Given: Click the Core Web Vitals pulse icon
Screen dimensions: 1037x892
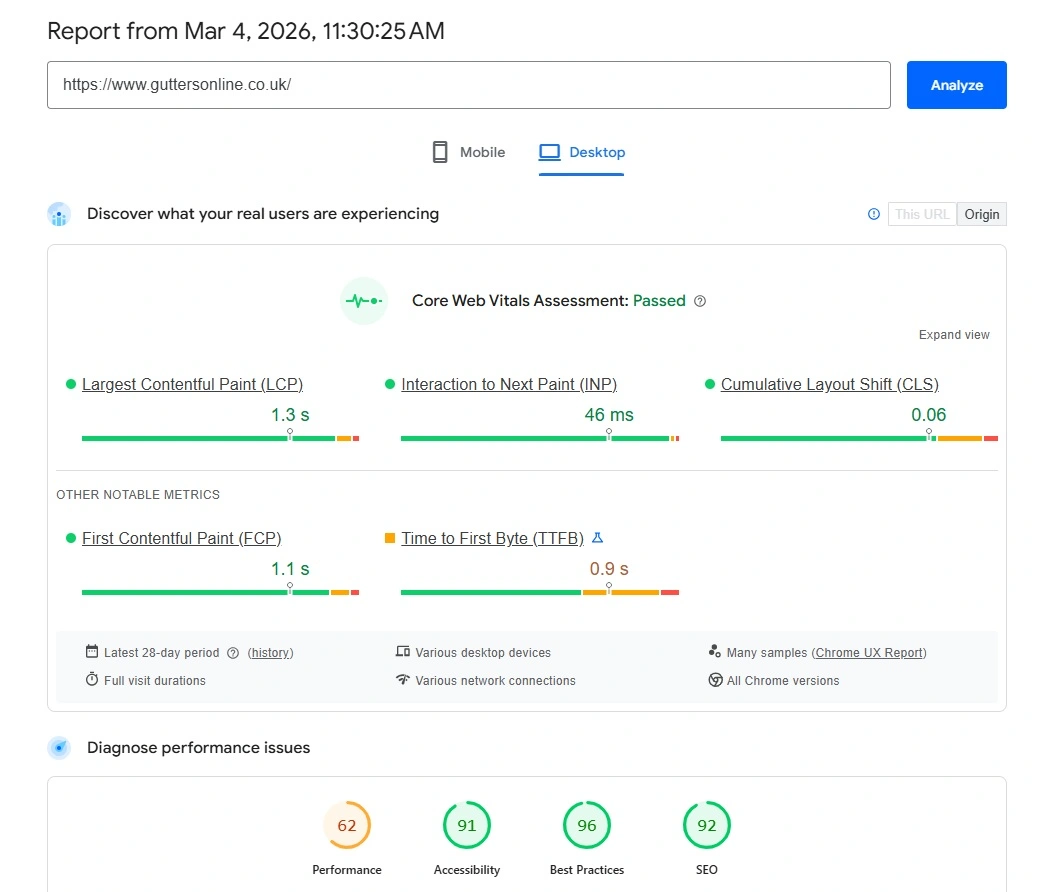Looking at the screenshot, I should tap(363, 300).
